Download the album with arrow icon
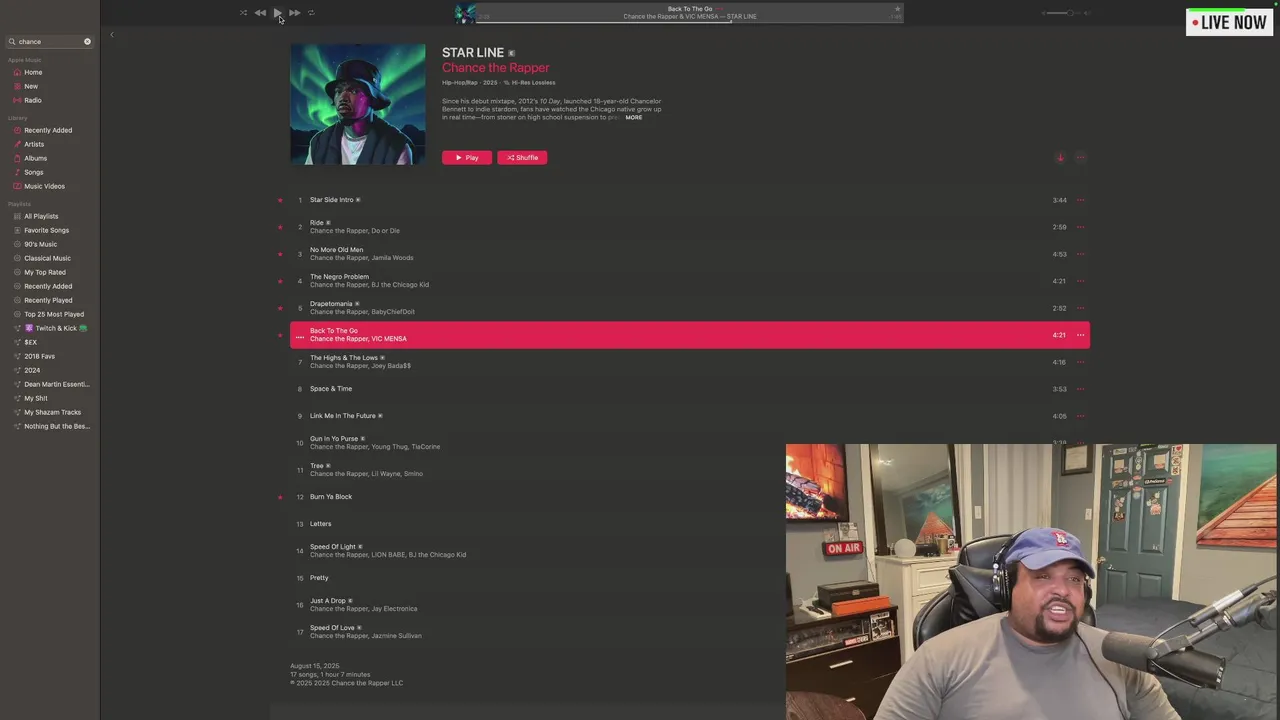This screenshot has height=720, width=1280. 1061,157
